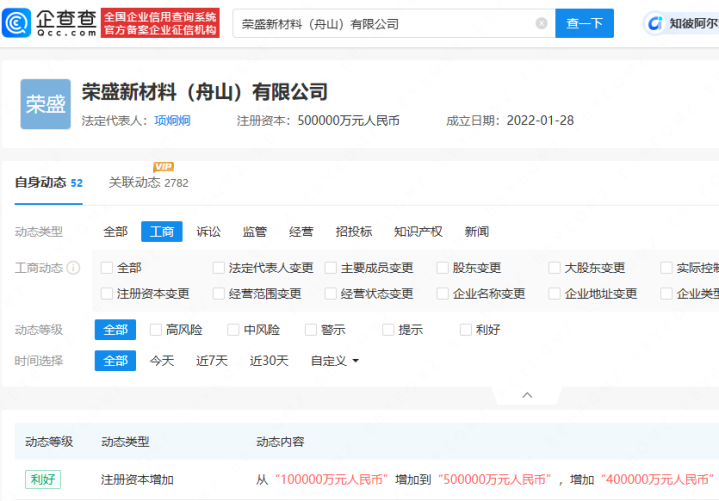The image size is (719, 501).
Task: Open legal representative 项炯炯 link
Action: [172, 121]
